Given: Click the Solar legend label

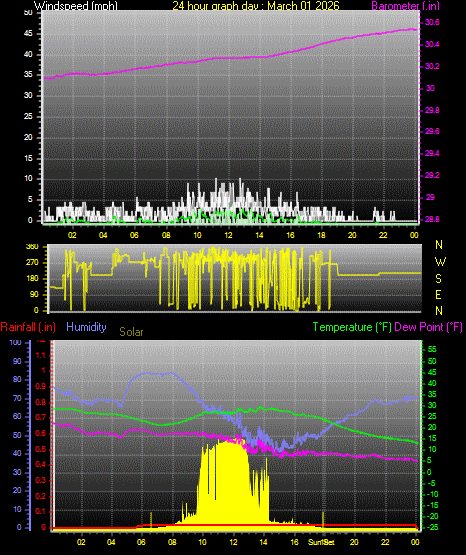Looking at the screenshot, I should (x=131, y=332).
